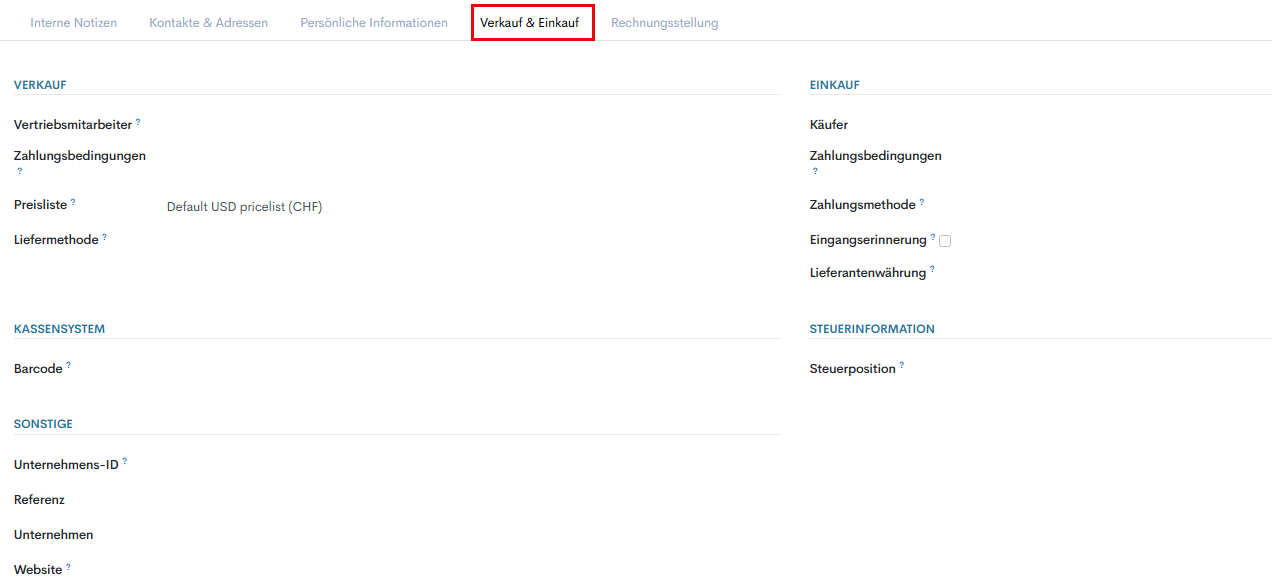Viewport: 1272px width, 583px height.
Task: Click help icon beside Eingangserinnerung label
Action: click(933, 237)
